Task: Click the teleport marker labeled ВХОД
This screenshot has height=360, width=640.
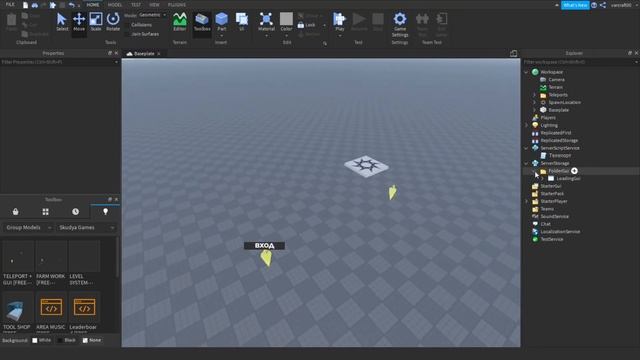Action: pyautogui.click(x=266, y=257)
